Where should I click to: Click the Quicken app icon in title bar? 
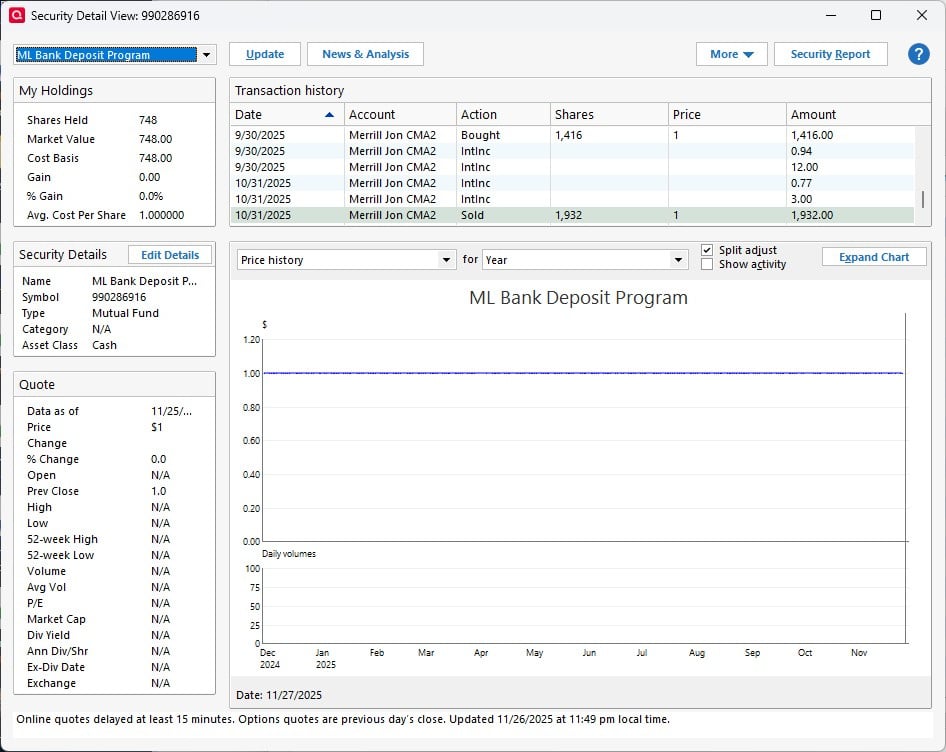click(x=16, y=15)
